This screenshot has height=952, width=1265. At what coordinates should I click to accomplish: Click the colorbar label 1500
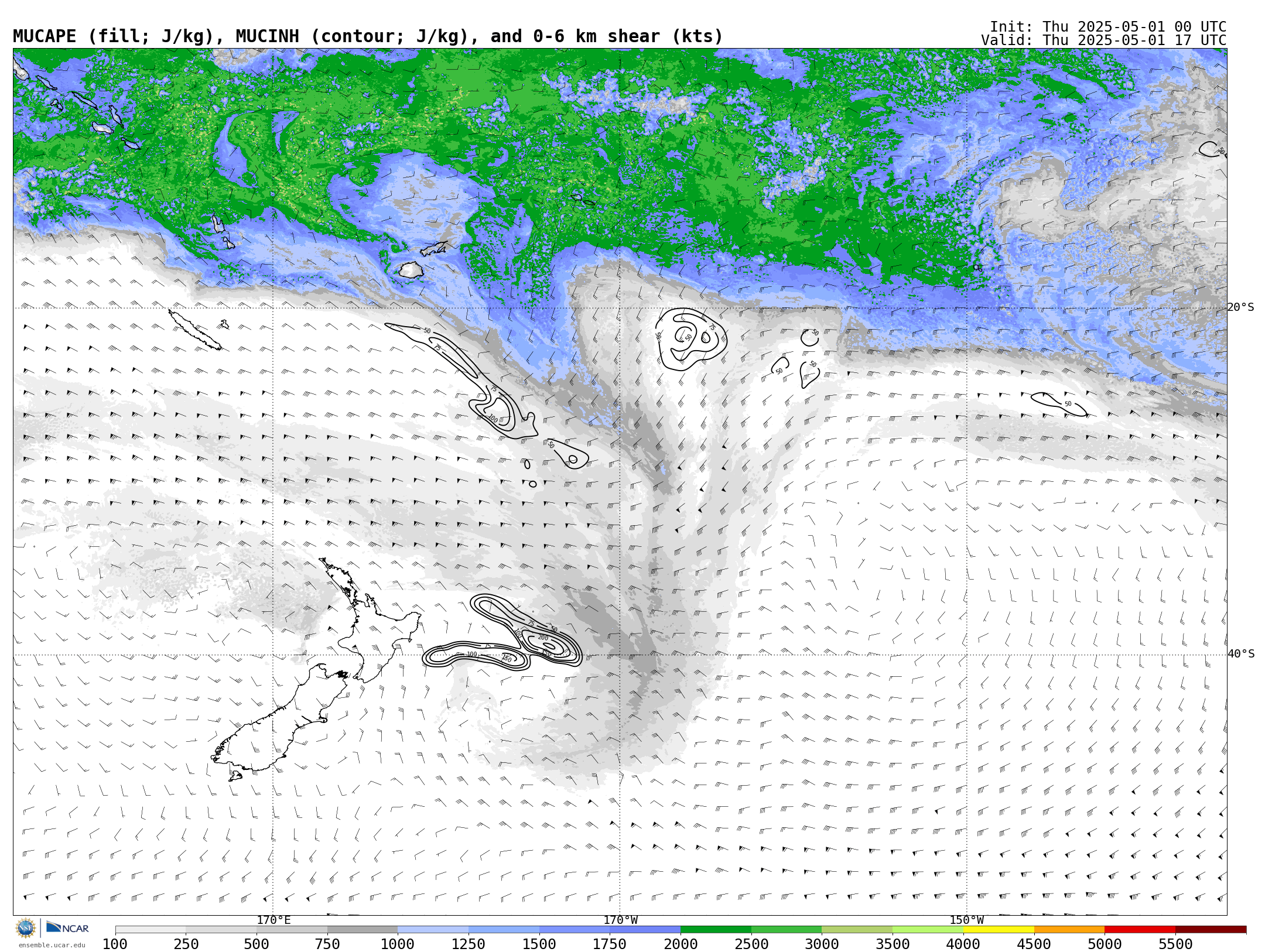(x=539, y=944)
